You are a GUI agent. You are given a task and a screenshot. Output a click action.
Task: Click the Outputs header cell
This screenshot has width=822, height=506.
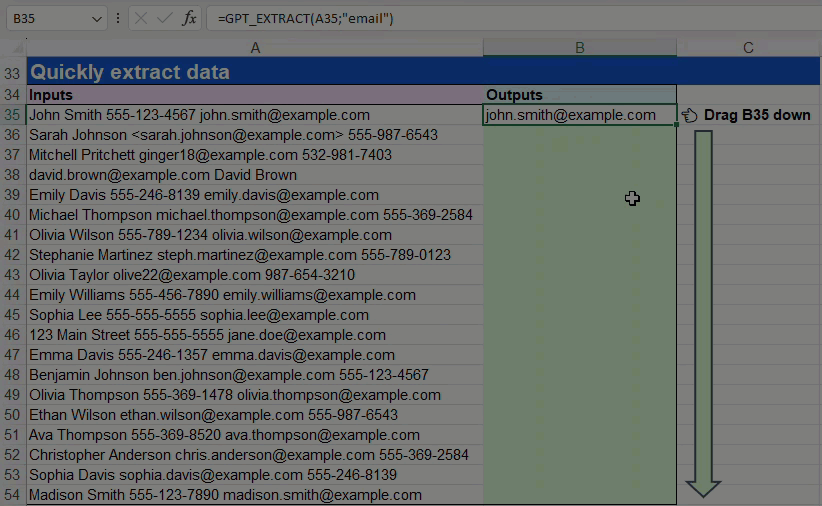click(x=579, y=95)
